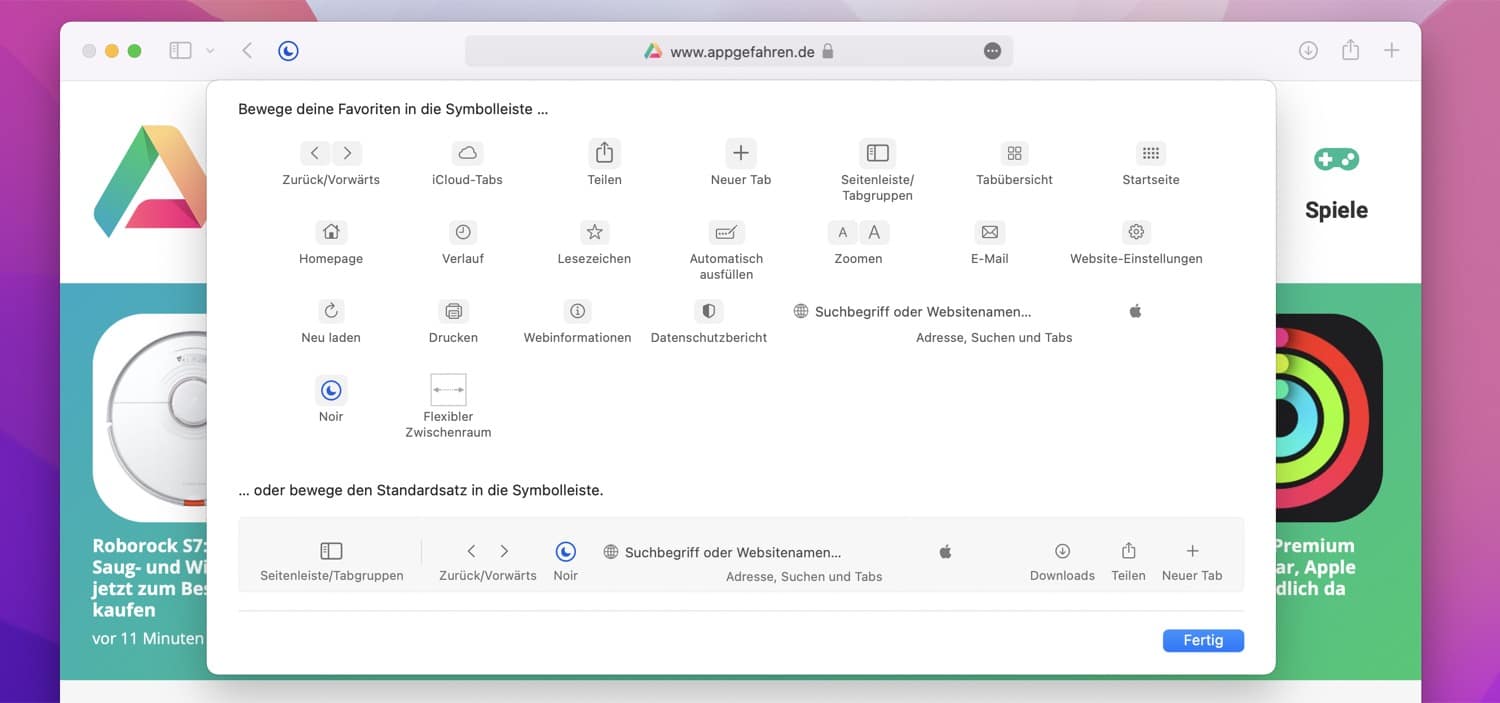Click the Webinformationen info icon

577,311
